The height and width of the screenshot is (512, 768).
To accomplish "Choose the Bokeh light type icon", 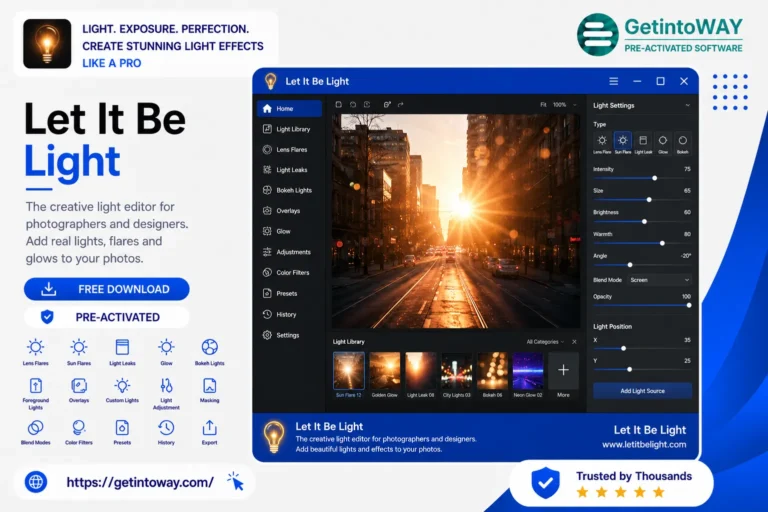I will (x=682, y=141).
